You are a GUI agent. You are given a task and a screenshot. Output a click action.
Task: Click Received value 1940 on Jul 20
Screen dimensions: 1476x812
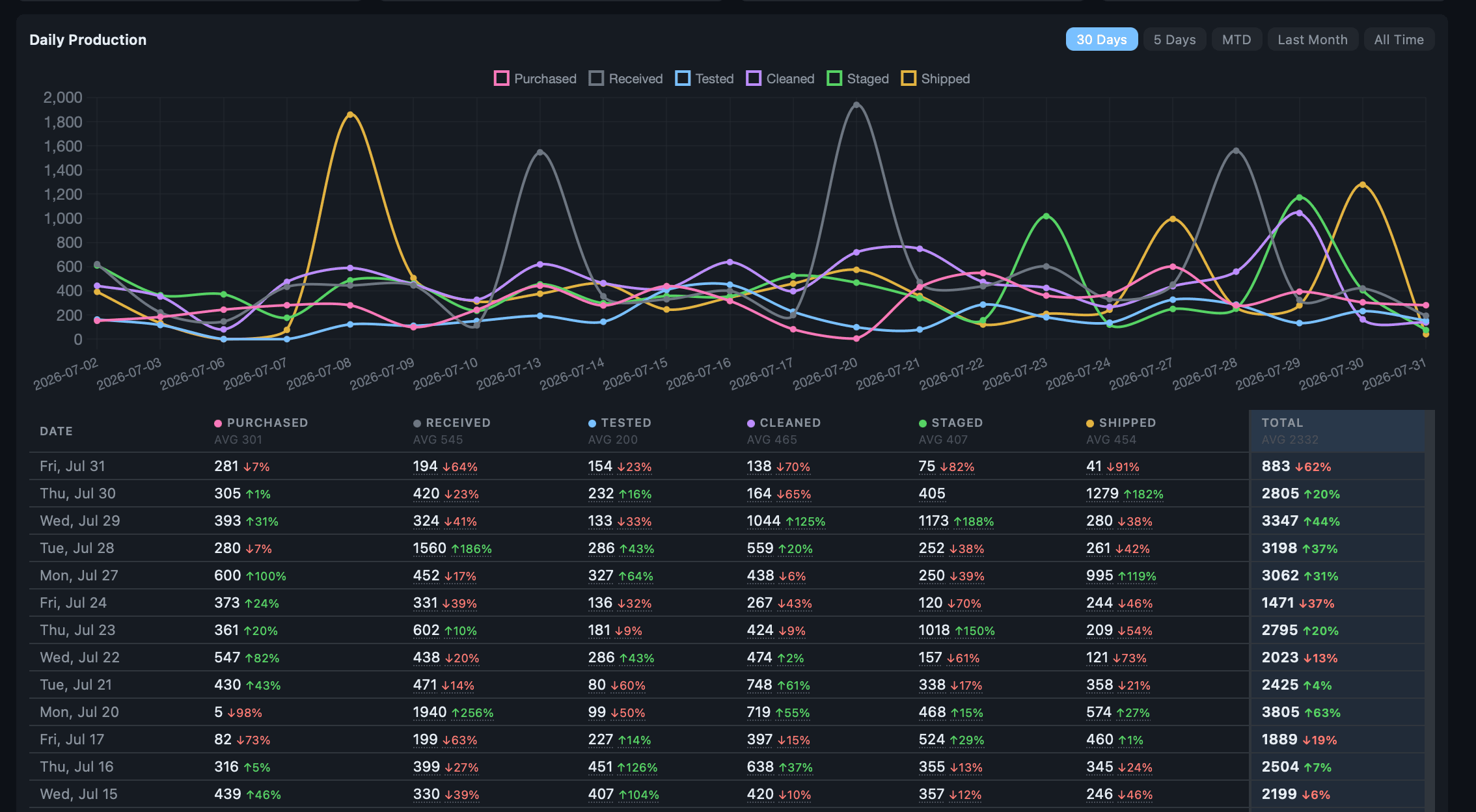point(430,712)
